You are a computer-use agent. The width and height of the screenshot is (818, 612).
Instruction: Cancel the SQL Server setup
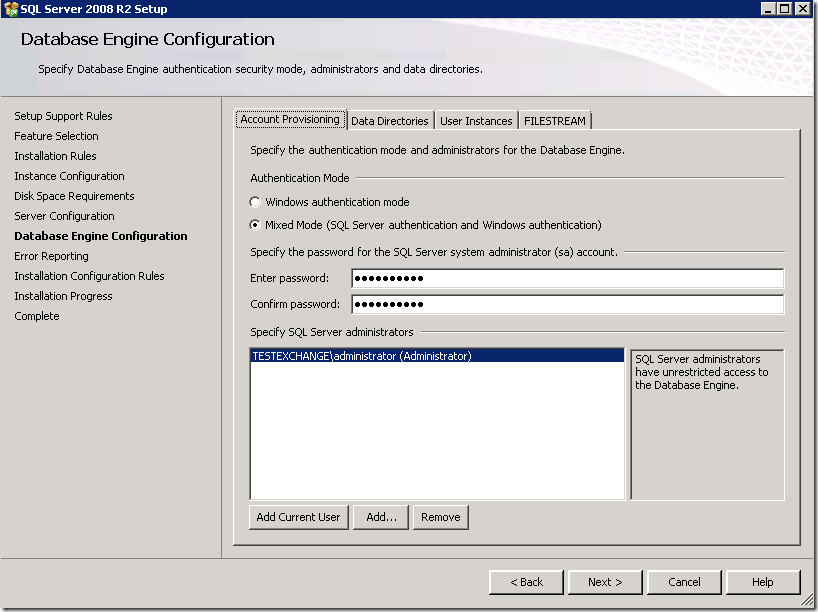(x=684, y=582)
